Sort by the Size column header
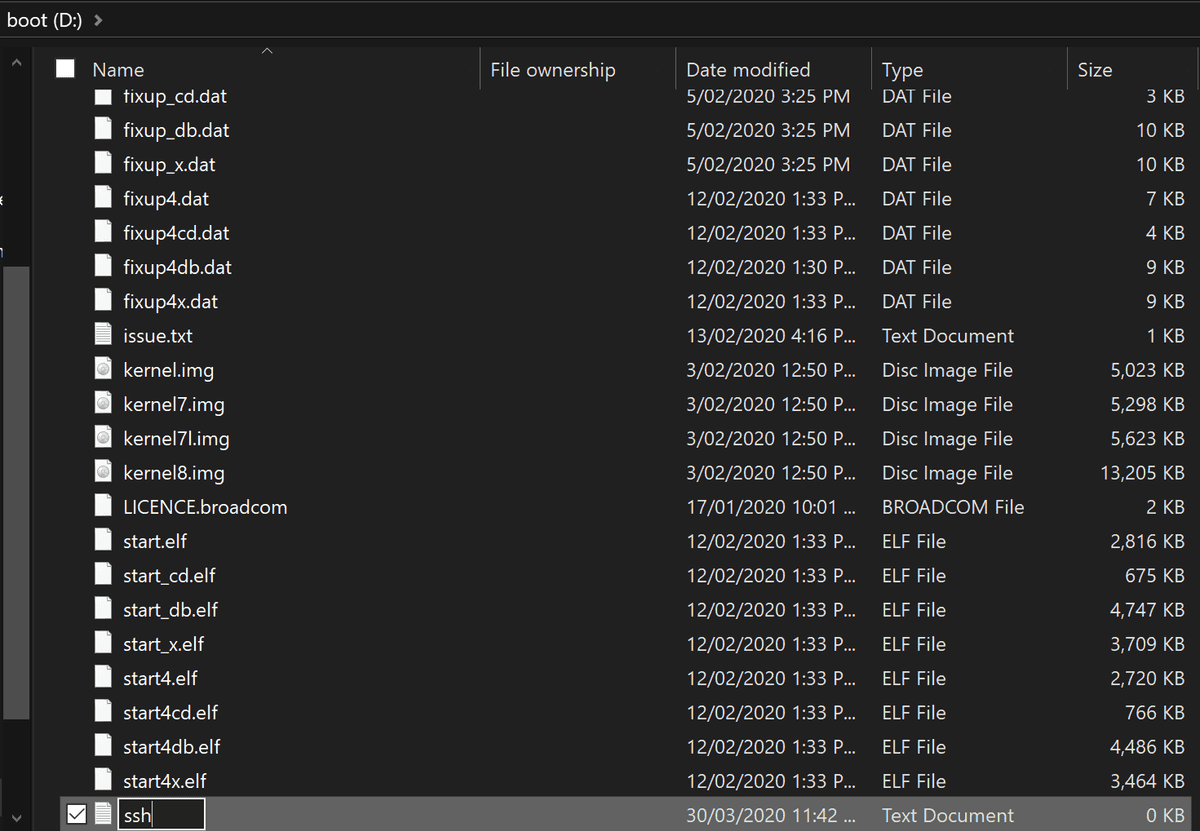This screenshot has width=1200, height=831. [x=1094, y=70]
